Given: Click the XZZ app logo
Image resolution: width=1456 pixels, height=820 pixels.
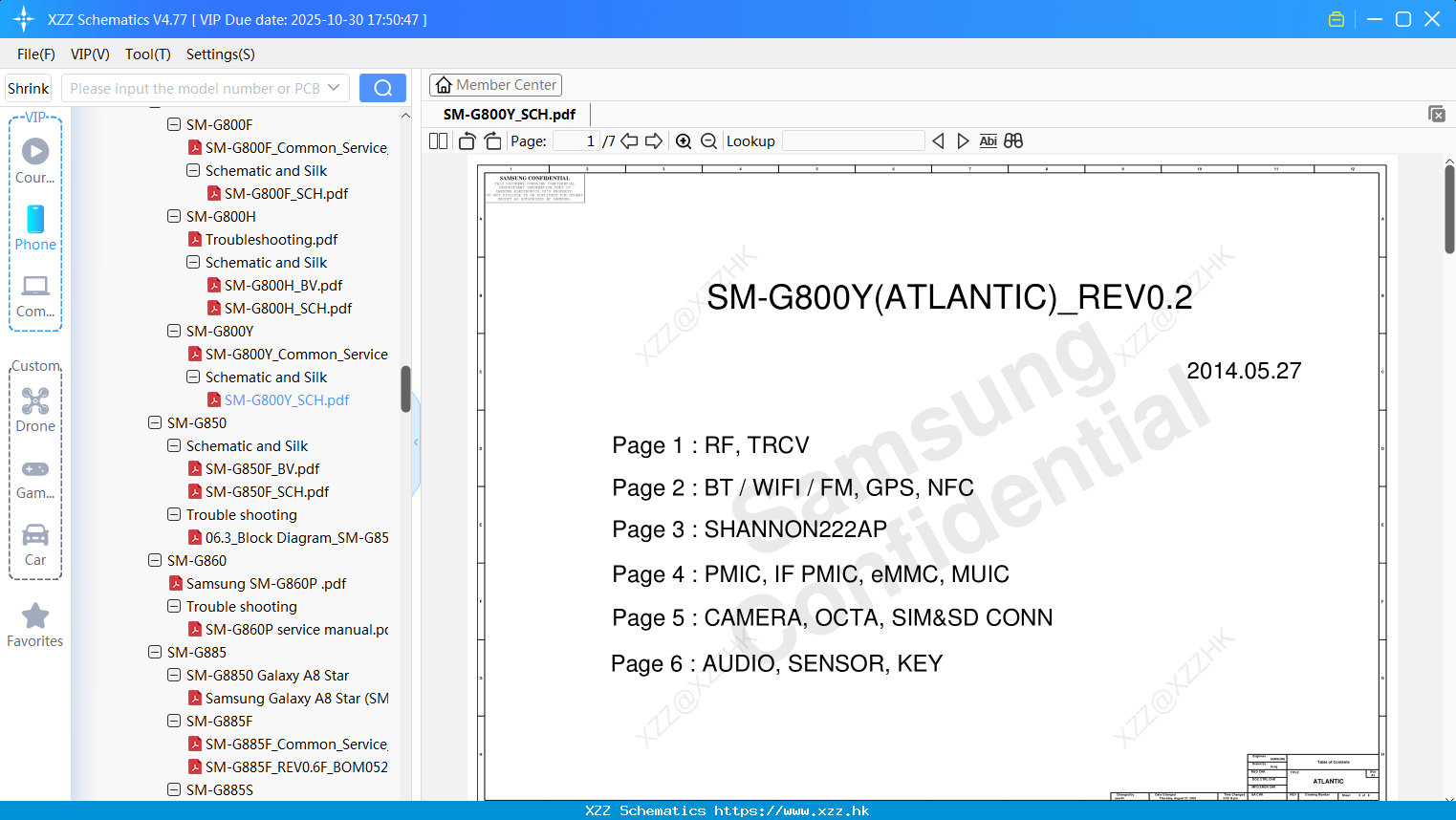Looking at the screenshot, I should [23, 19].
